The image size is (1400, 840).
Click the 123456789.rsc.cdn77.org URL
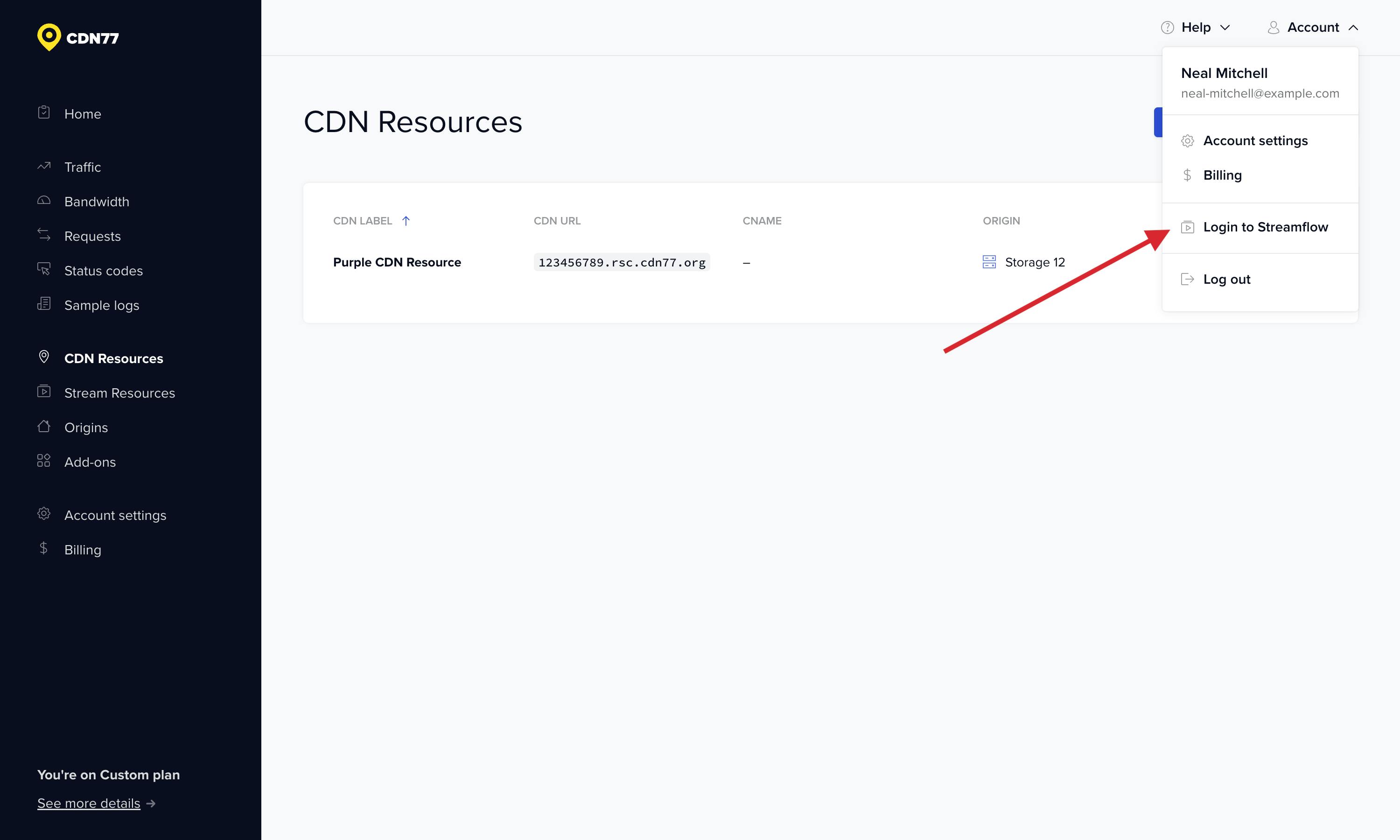pos(621,262)
